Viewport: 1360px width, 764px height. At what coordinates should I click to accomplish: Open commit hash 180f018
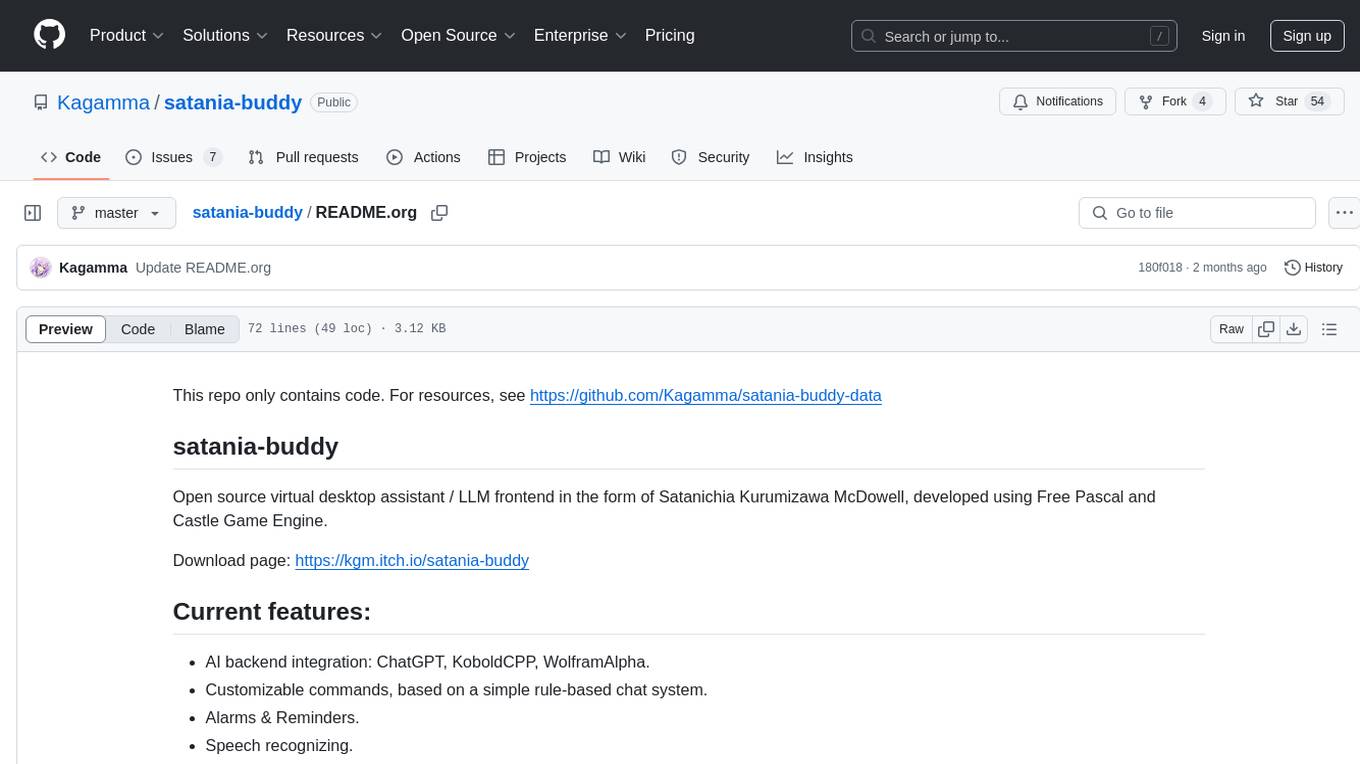pyautogui.click(x=1160, y=268)
